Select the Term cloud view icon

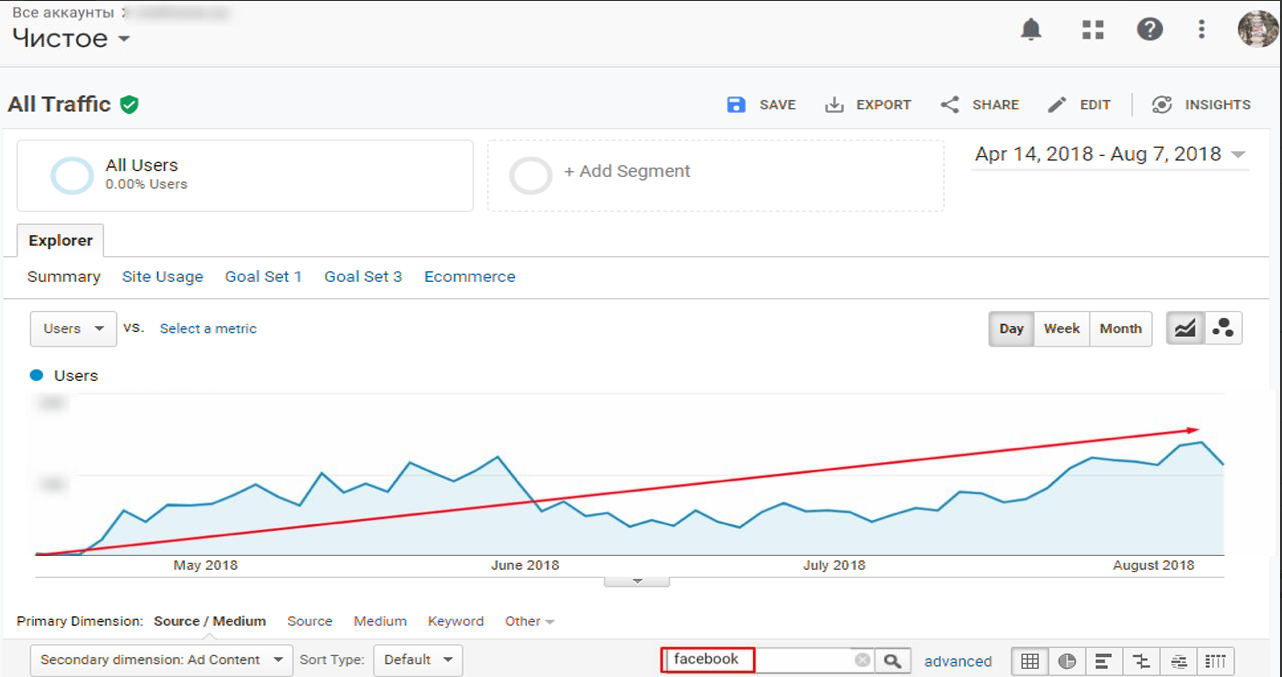click(1179, 661)
